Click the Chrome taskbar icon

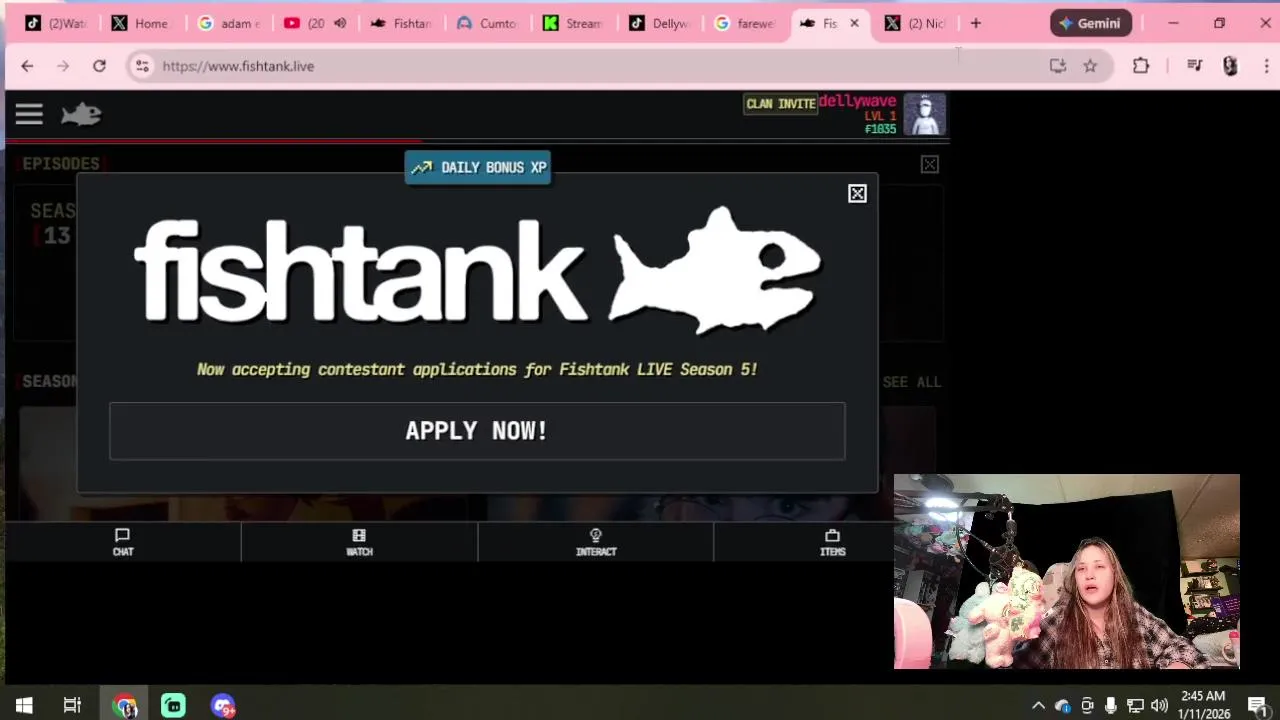(124, 706)
